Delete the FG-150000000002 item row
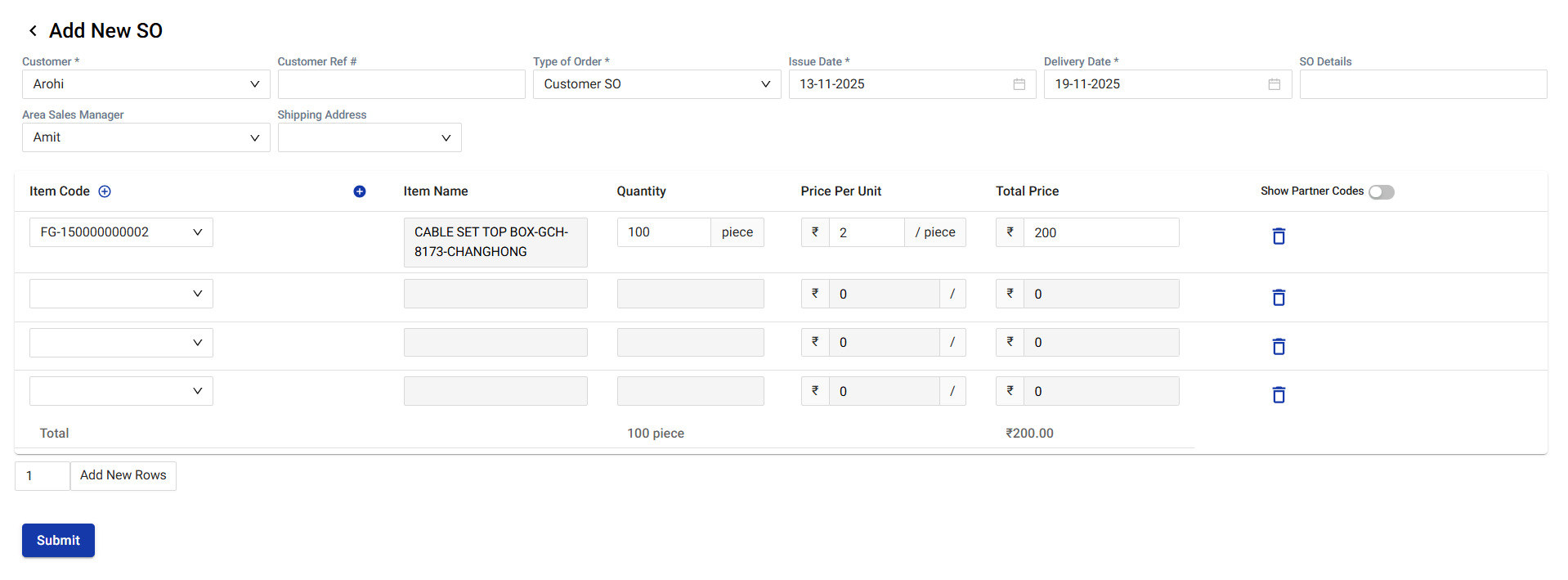The height and width of the screenshot is (580, 1568). click(1279, 236)
